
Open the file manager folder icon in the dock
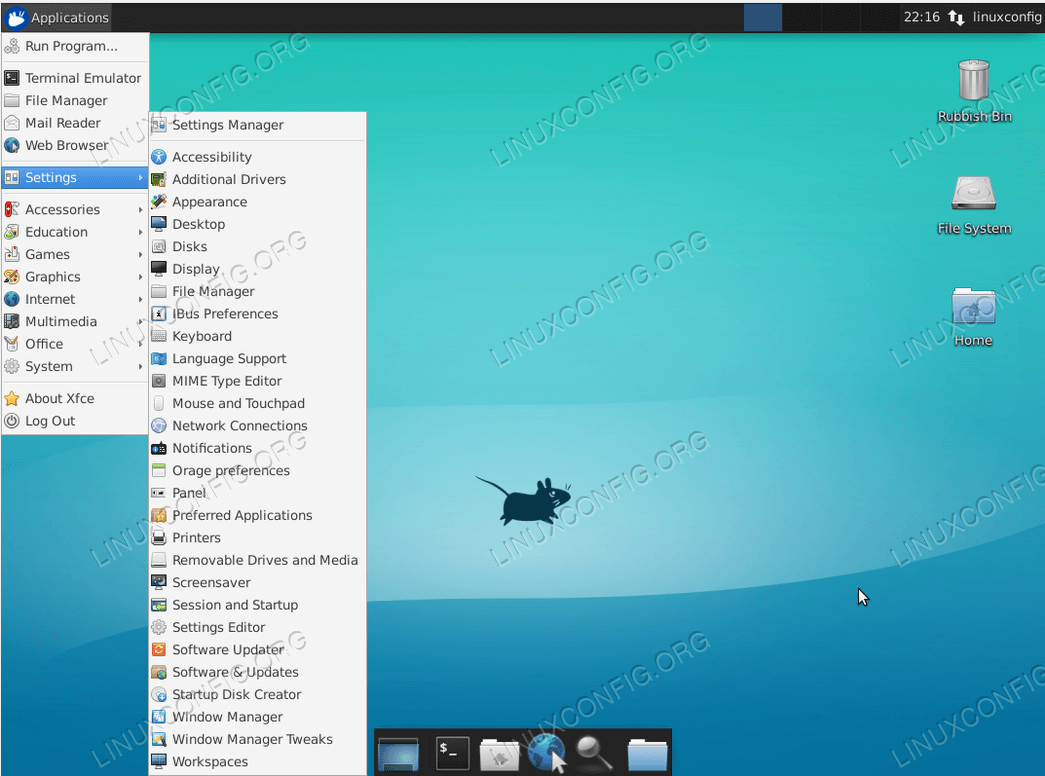click(x=646, y=753)
